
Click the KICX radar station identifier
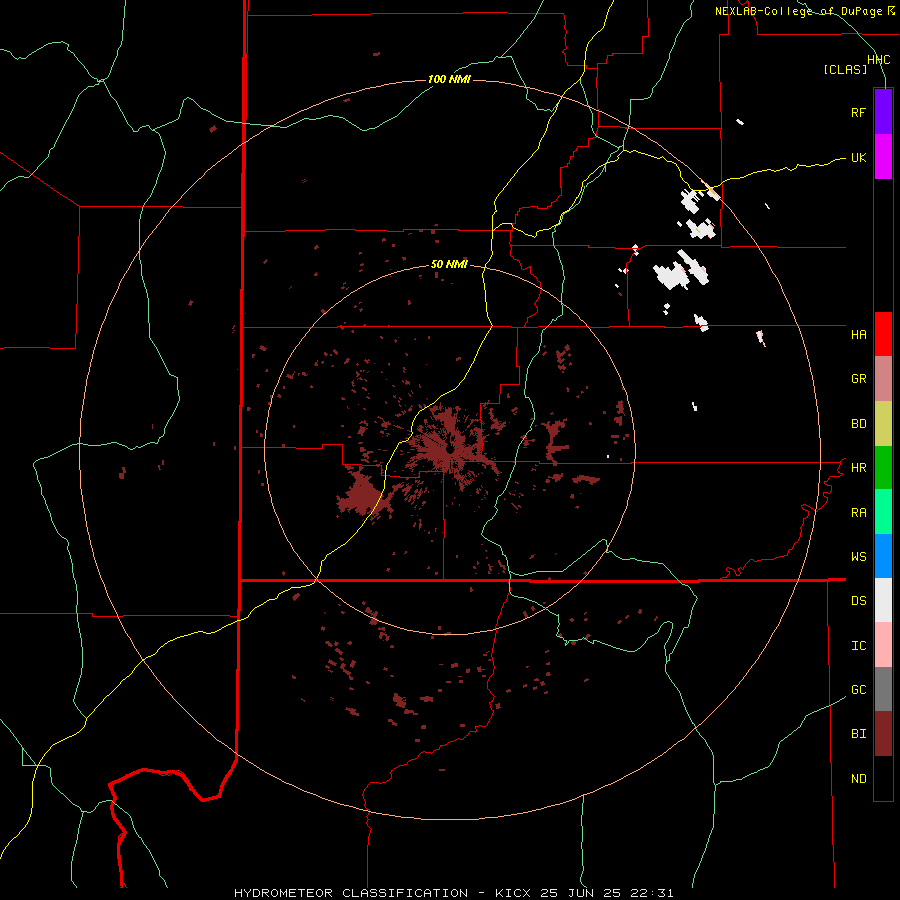pyautogui.click(x=513, y=893)
